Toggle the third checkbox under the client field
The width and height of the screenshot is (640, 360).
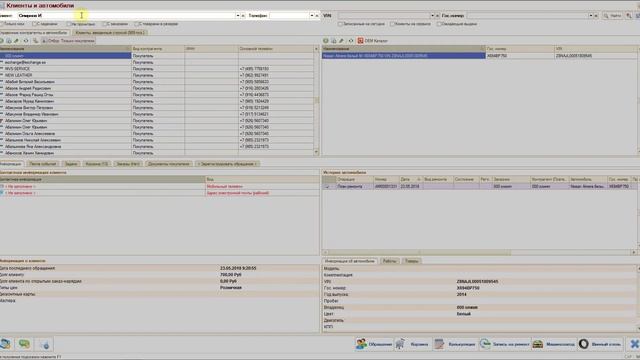click(x=69, y=24)
